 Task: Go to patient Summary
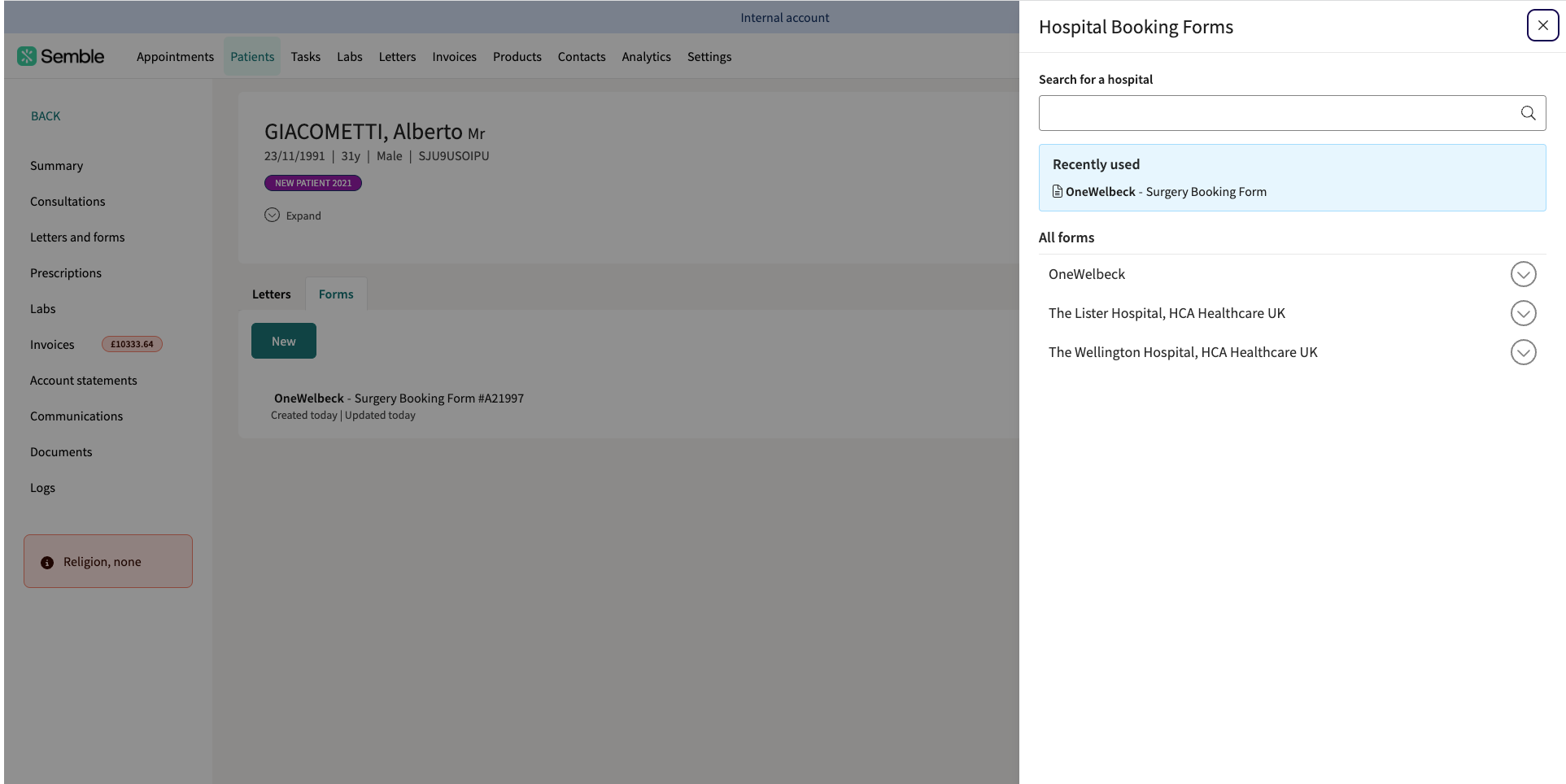point(57,166)
